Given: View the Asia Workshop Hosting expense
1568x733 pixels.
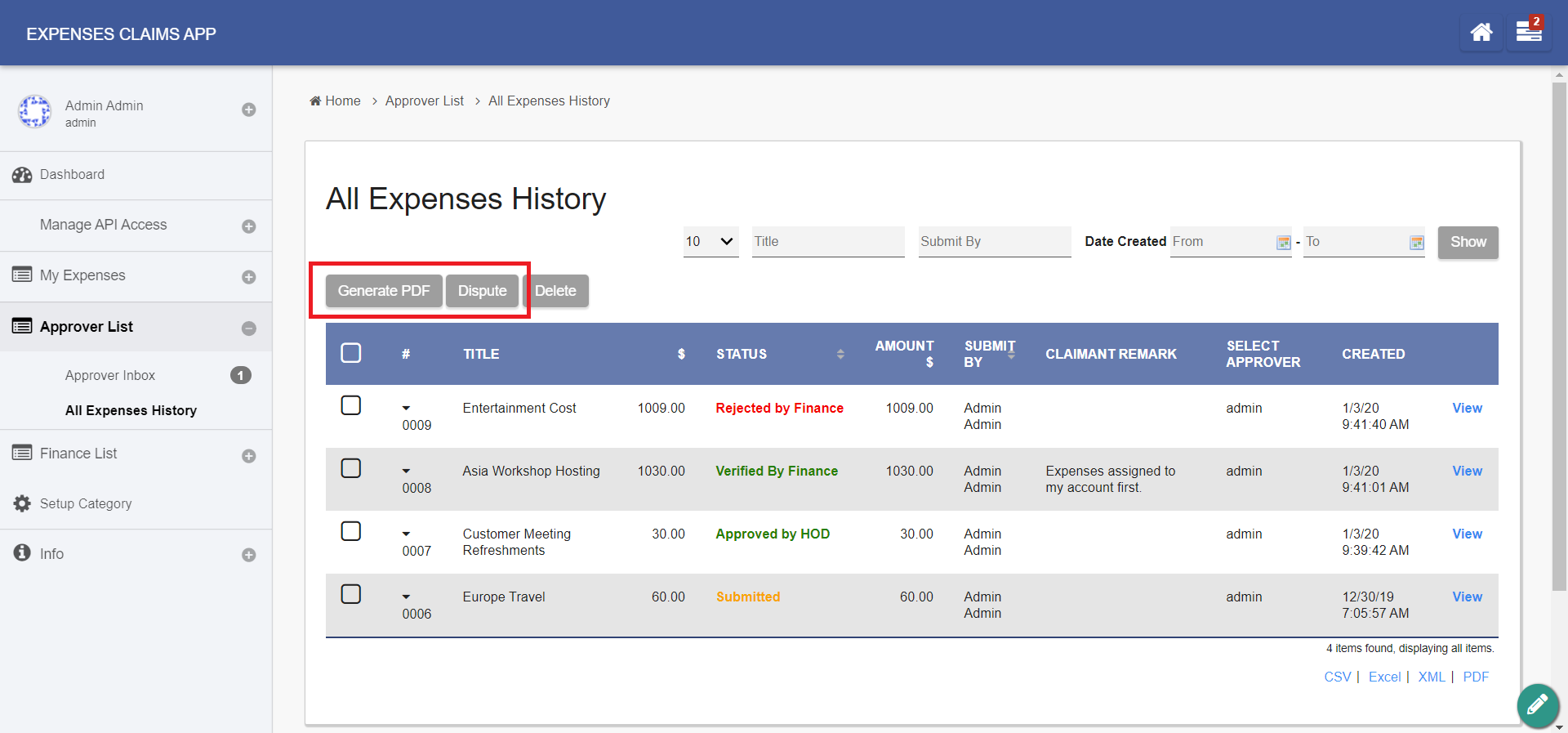Looking at the screenshot, I should [x=1467, y=472].
